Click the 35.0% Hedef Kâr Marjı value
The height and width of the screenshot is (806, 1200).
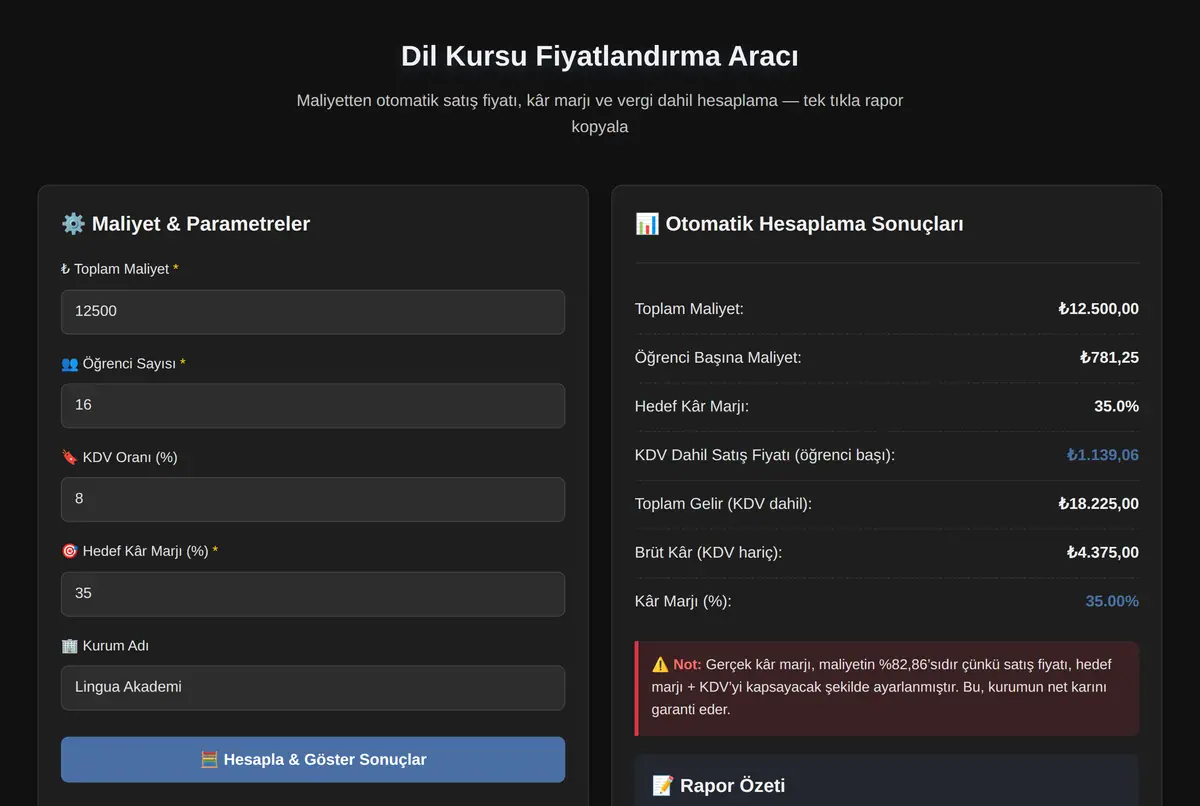tap(1116, 406)
